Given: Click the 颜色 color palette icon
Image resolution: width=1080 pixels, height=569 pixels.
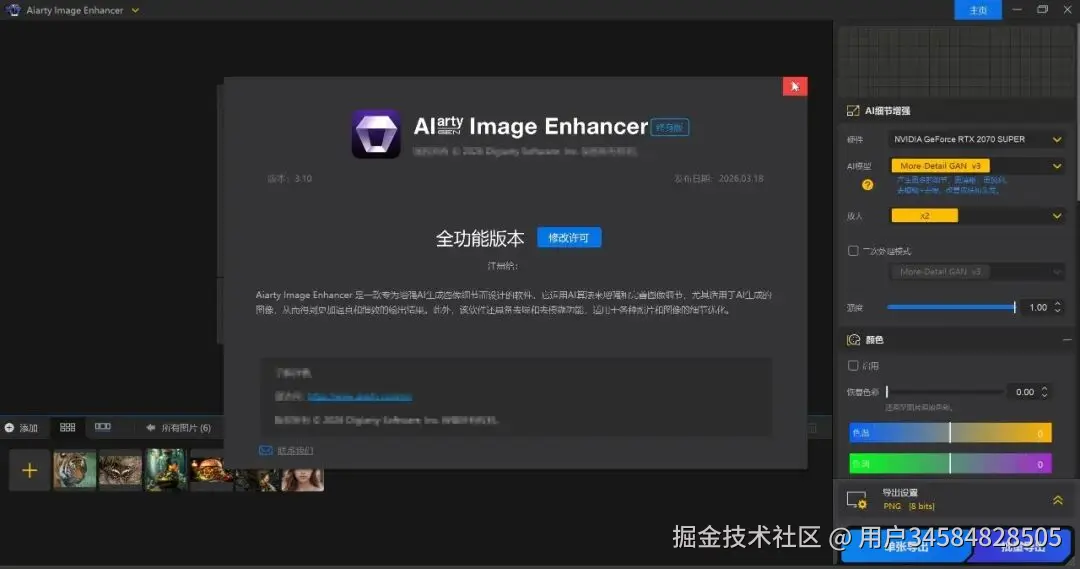Looking at the screenshot, I should [853, 340].
